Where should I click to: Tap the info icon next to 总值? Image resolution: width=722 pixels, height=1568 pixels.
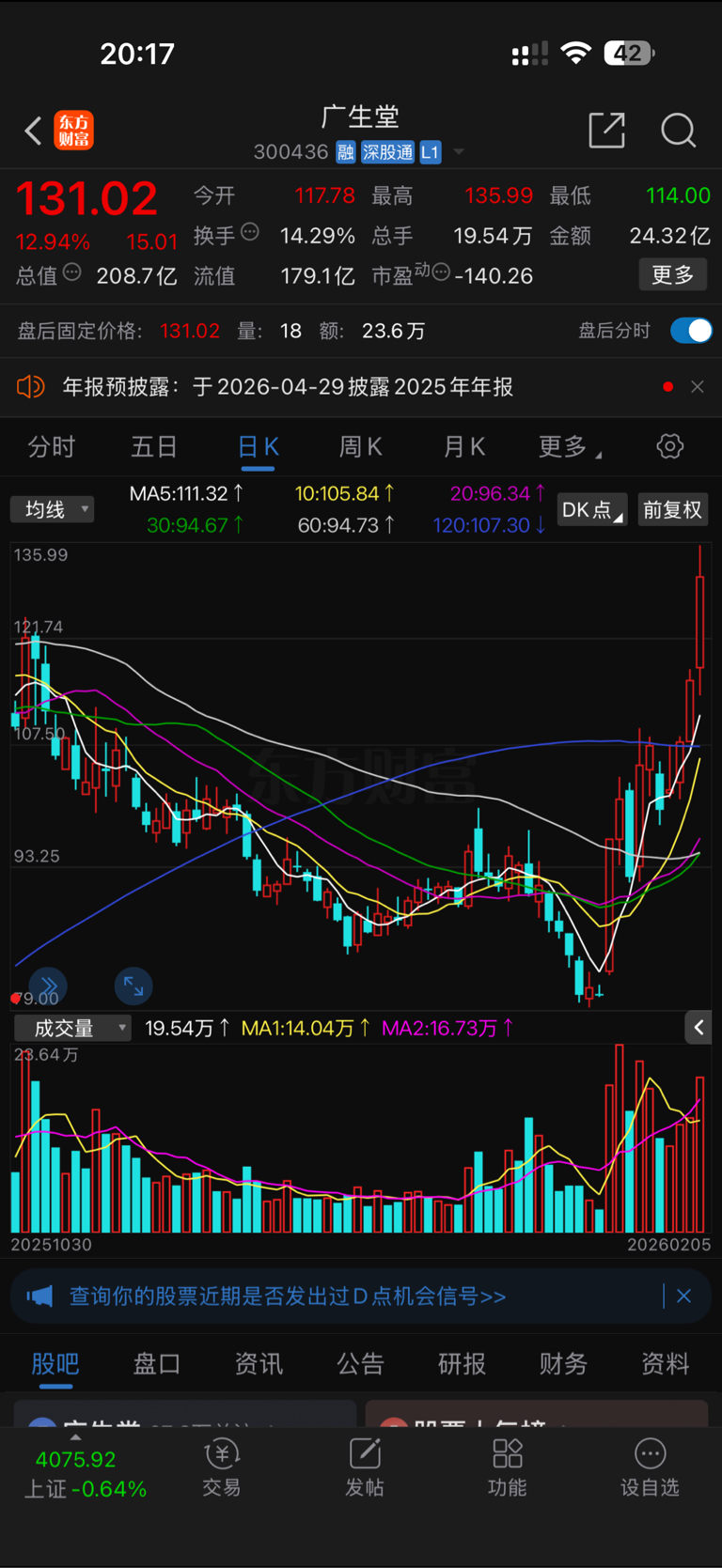pyautogui.click(x=72, y=273)
